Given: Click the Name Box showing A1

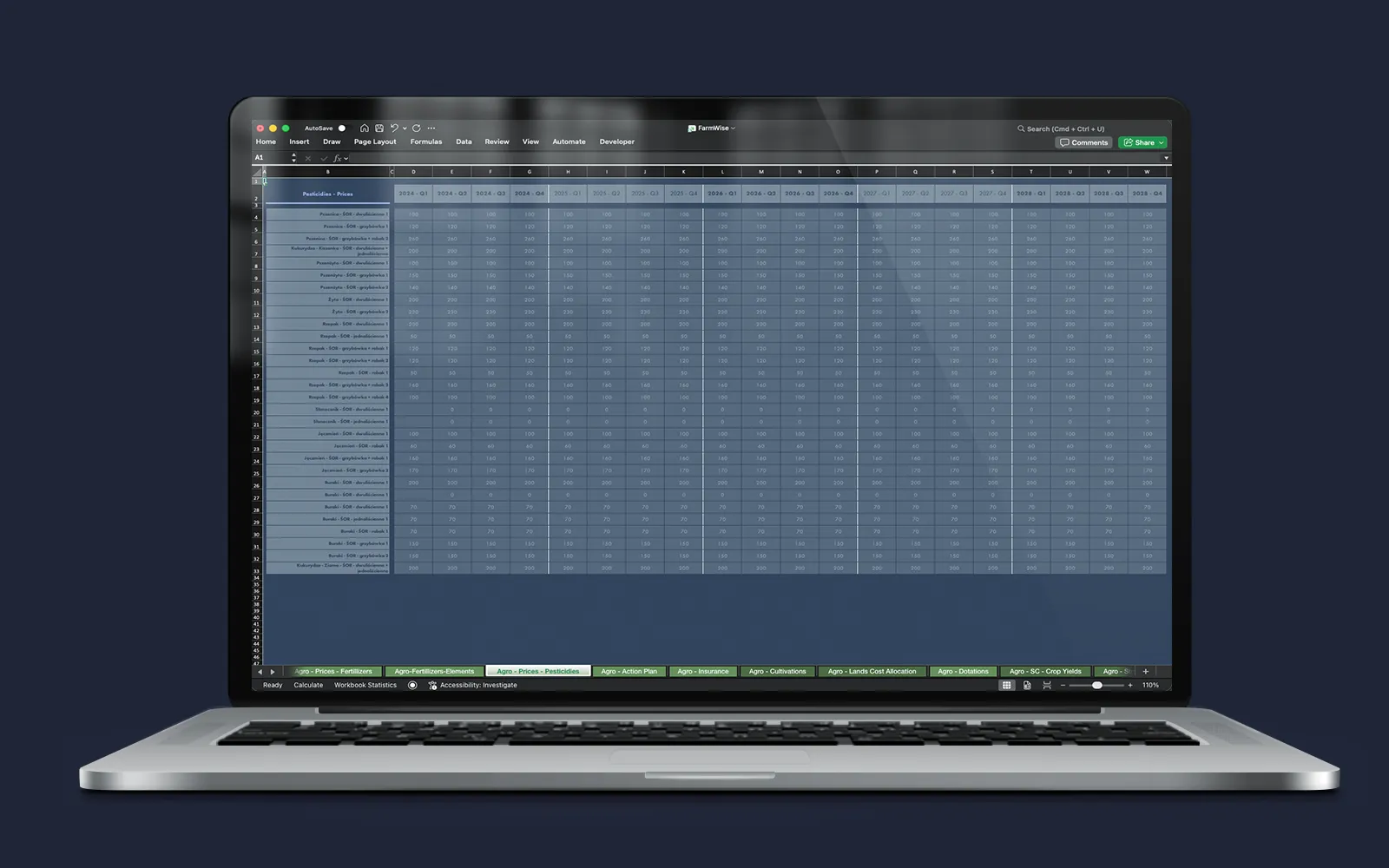Looking at the screenshot, I should [x=271, y=158].
